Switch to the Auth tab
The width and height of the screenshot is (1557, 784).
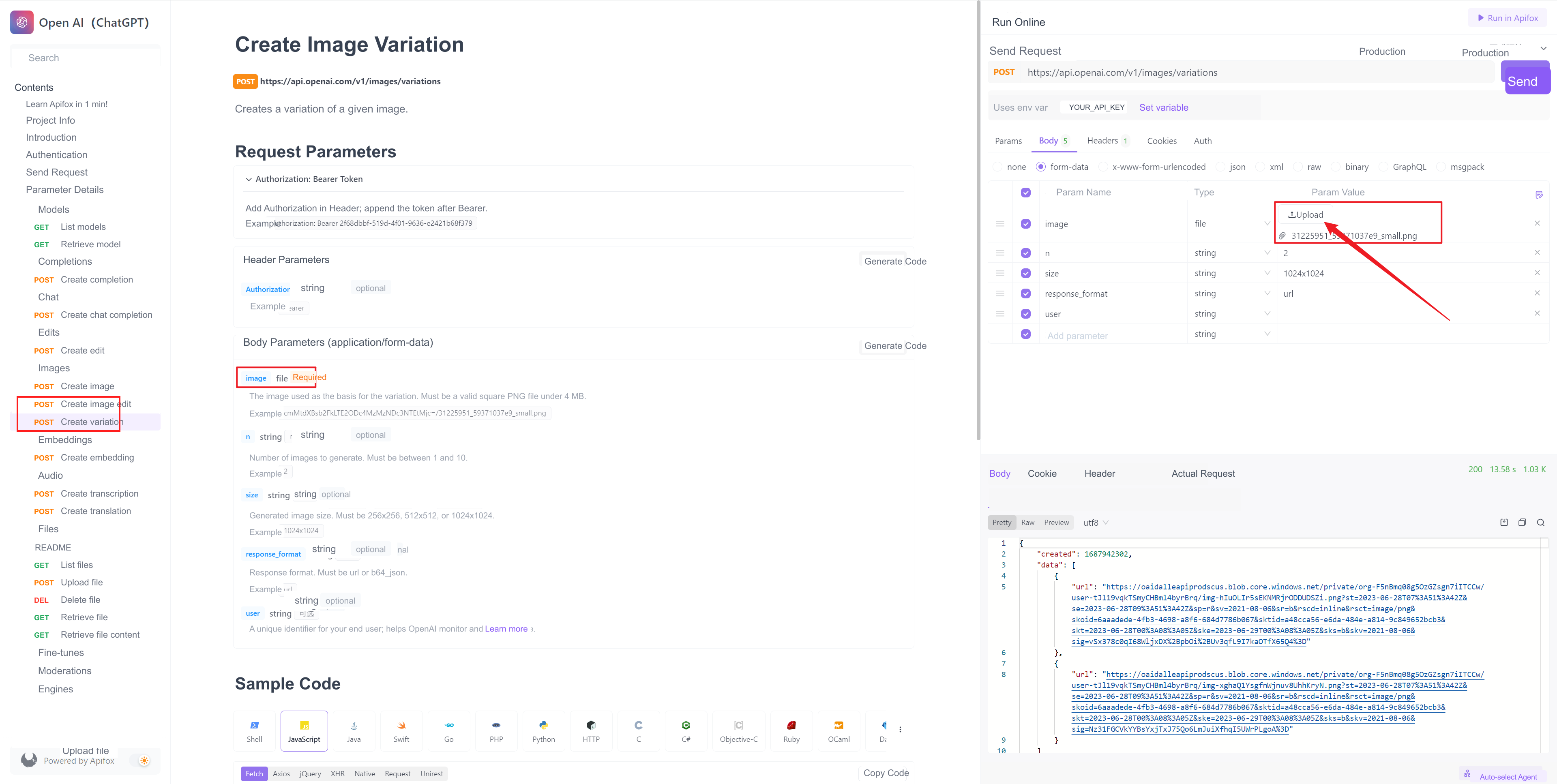[x=1202, y=141]
